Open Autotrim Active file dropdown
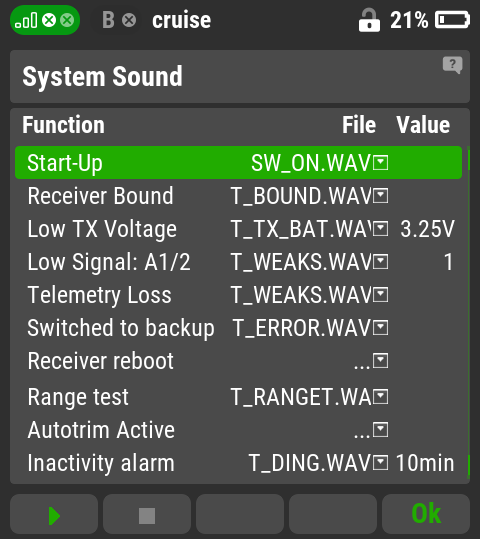This screenshot has width=480, height=540. [371, 430]
